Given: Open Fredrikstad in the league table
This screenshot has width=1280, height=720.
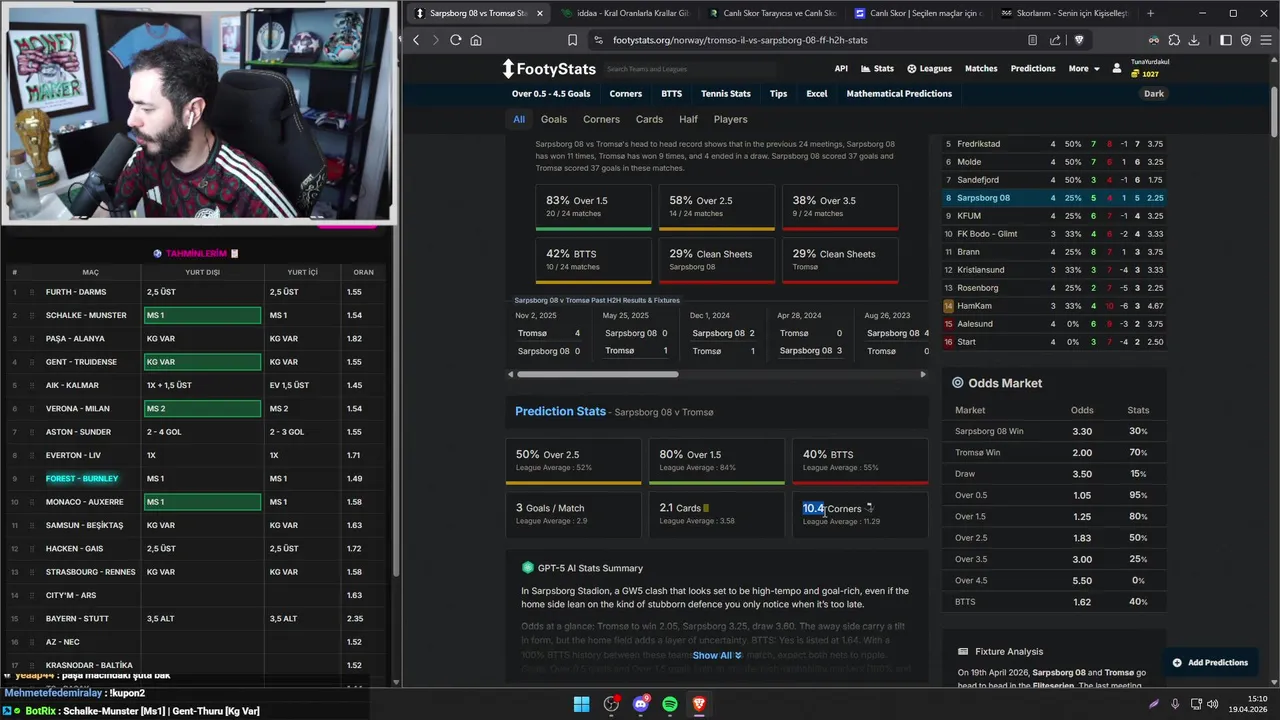Looking at the screenshot, I should [x=978, y=144].
